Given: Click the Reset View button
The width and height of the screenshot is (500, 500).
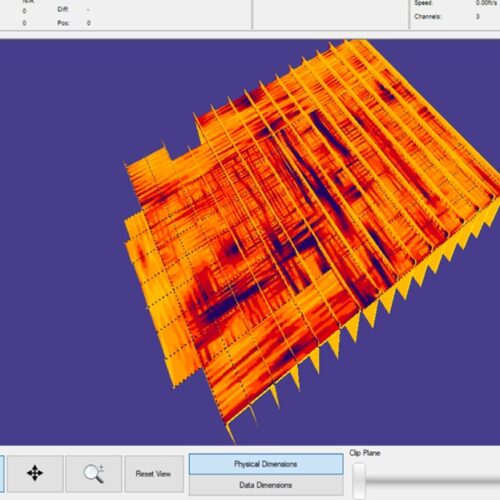Looking at the screenshot, I should tap(153, 473).
